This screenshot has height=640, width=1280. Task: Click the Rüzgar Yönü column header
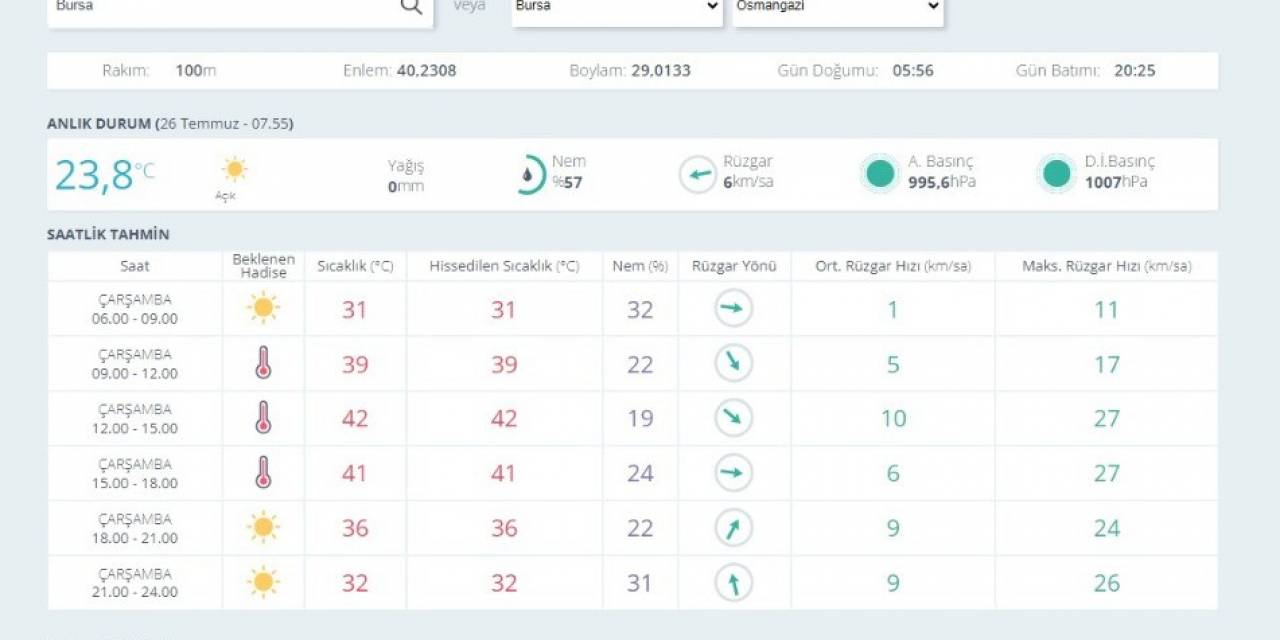tap(733, 266)
